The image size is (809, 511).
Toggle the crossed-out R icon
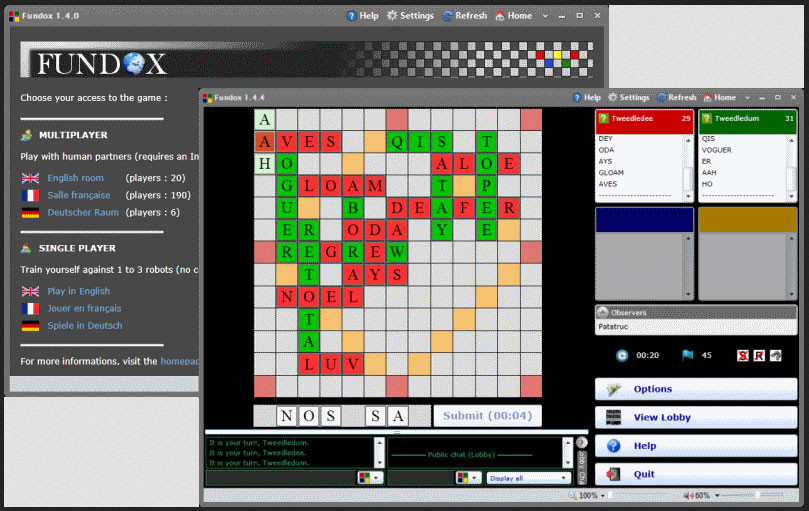[759, 356]
